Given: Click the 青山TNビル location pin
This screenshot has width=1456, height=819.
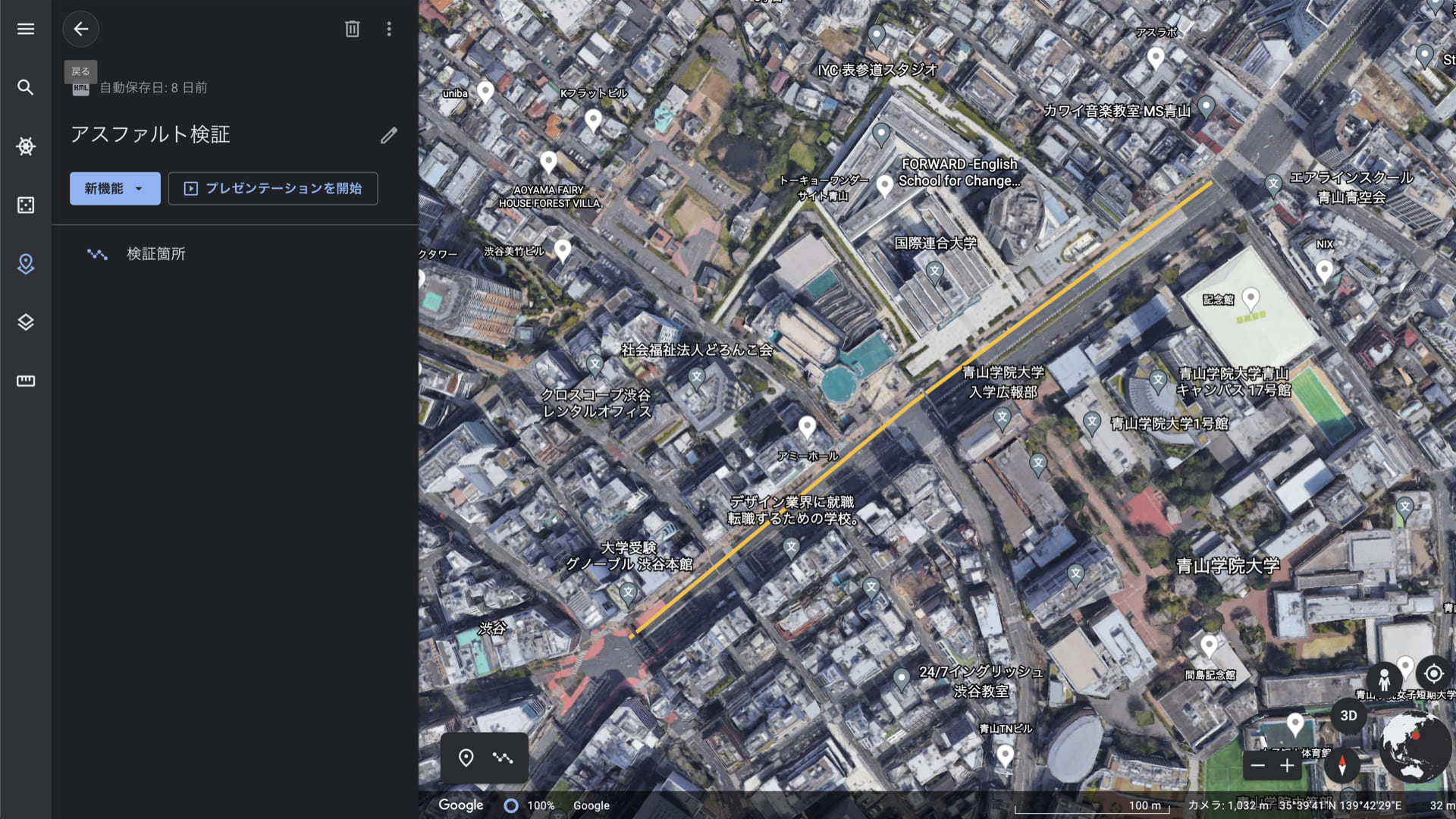Looking at the screenshot, I should point(1006,755).
